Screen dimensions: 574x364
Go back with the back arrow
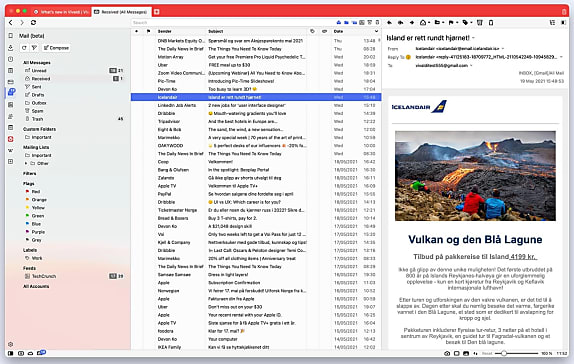pyautogui.click(x=11, y=23)
